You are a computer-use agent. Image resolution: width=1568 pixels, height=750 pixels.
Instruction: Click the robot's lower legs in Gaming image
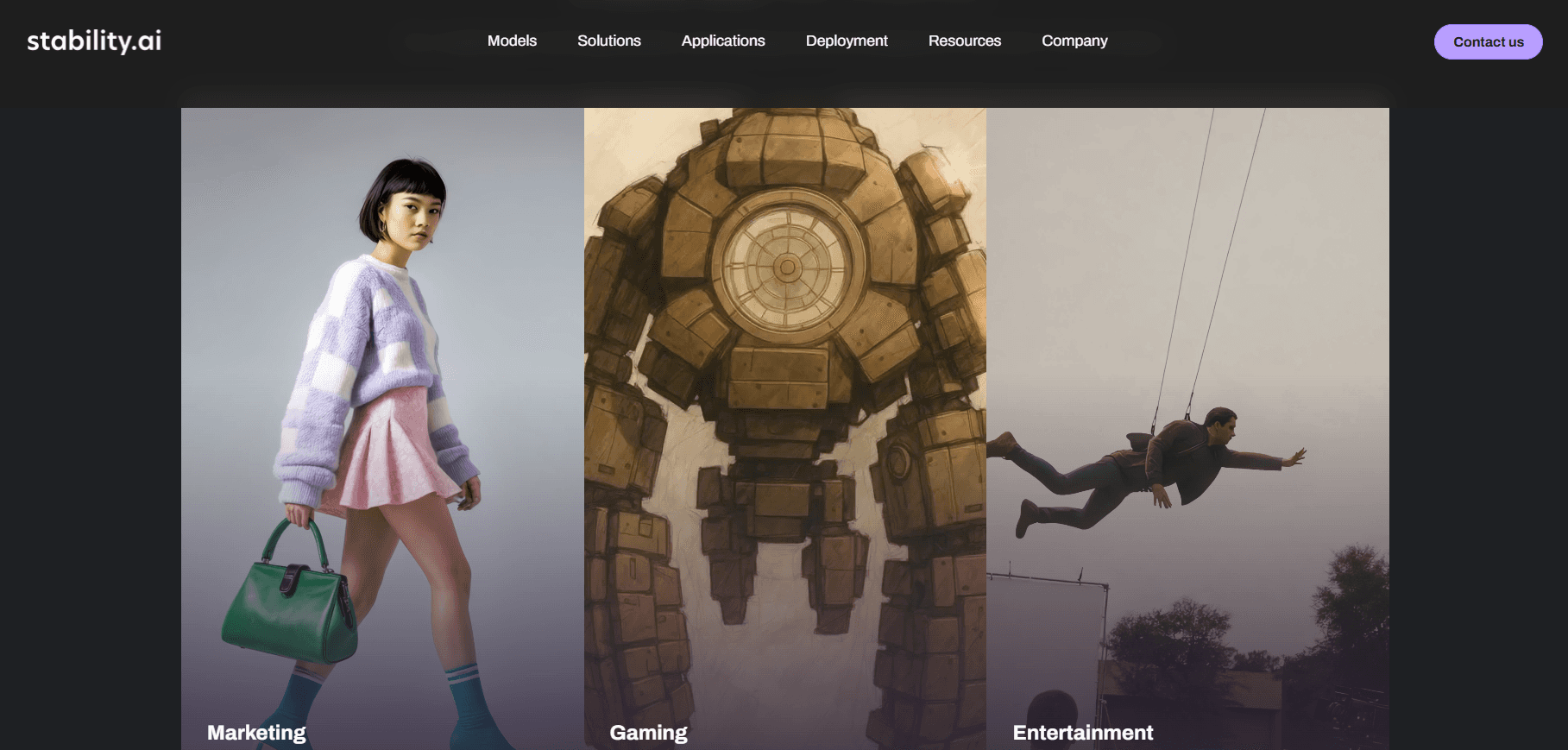coord(639,621)
